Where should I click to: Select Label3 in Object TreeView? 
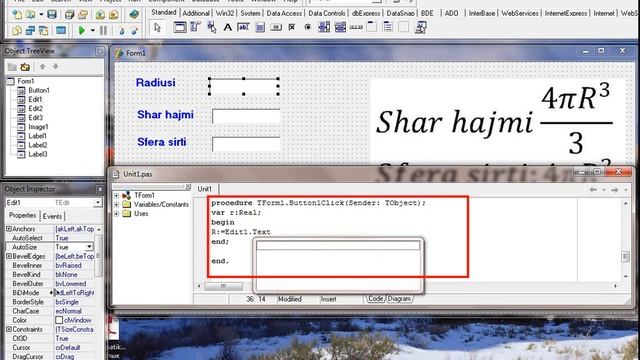(38, 154)
